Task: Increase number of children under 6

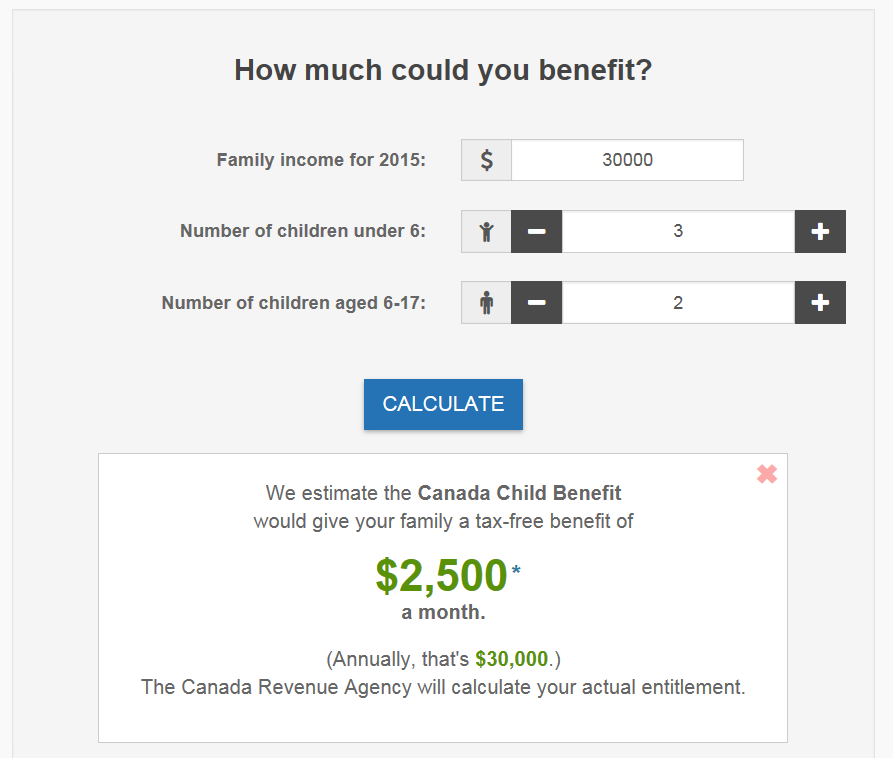Action: pyautogui.click(x=820, y=232)
